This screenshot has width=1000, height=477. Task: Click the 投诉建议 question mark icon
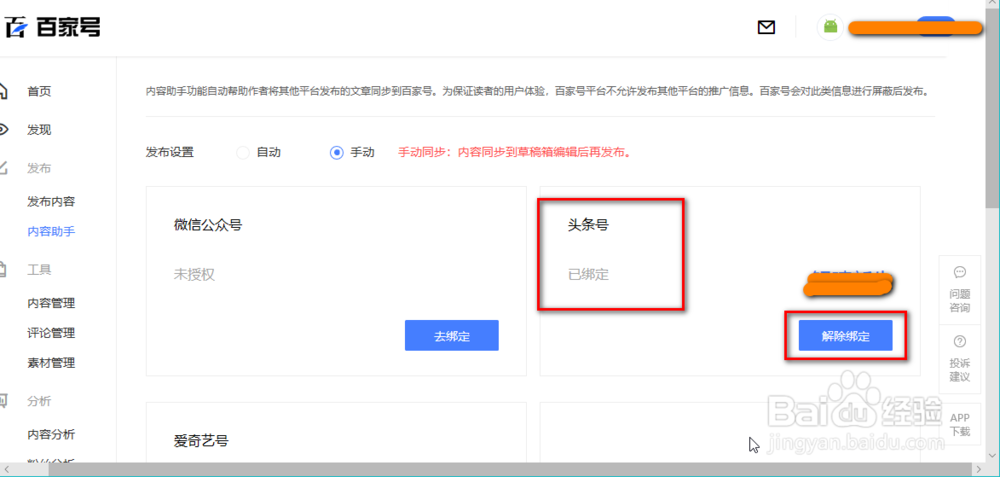959,341
